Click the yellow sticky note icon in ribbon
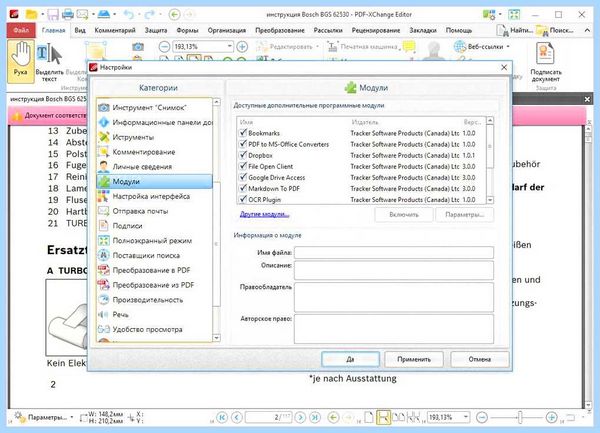 pos(409,47)
